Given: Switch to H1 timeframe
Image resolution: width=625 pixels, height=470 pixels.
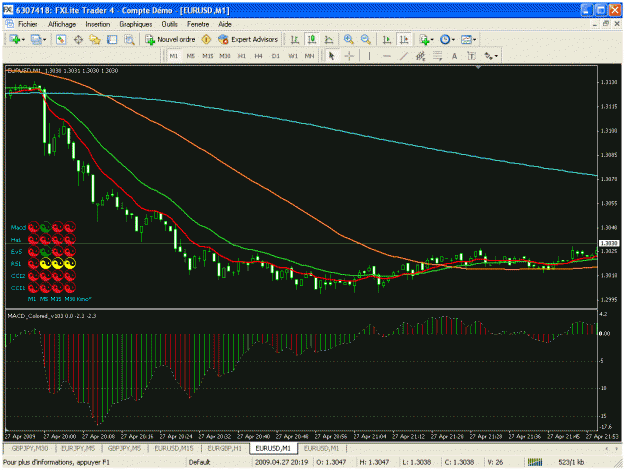Looking at the screenshot, I should point(242,56).
